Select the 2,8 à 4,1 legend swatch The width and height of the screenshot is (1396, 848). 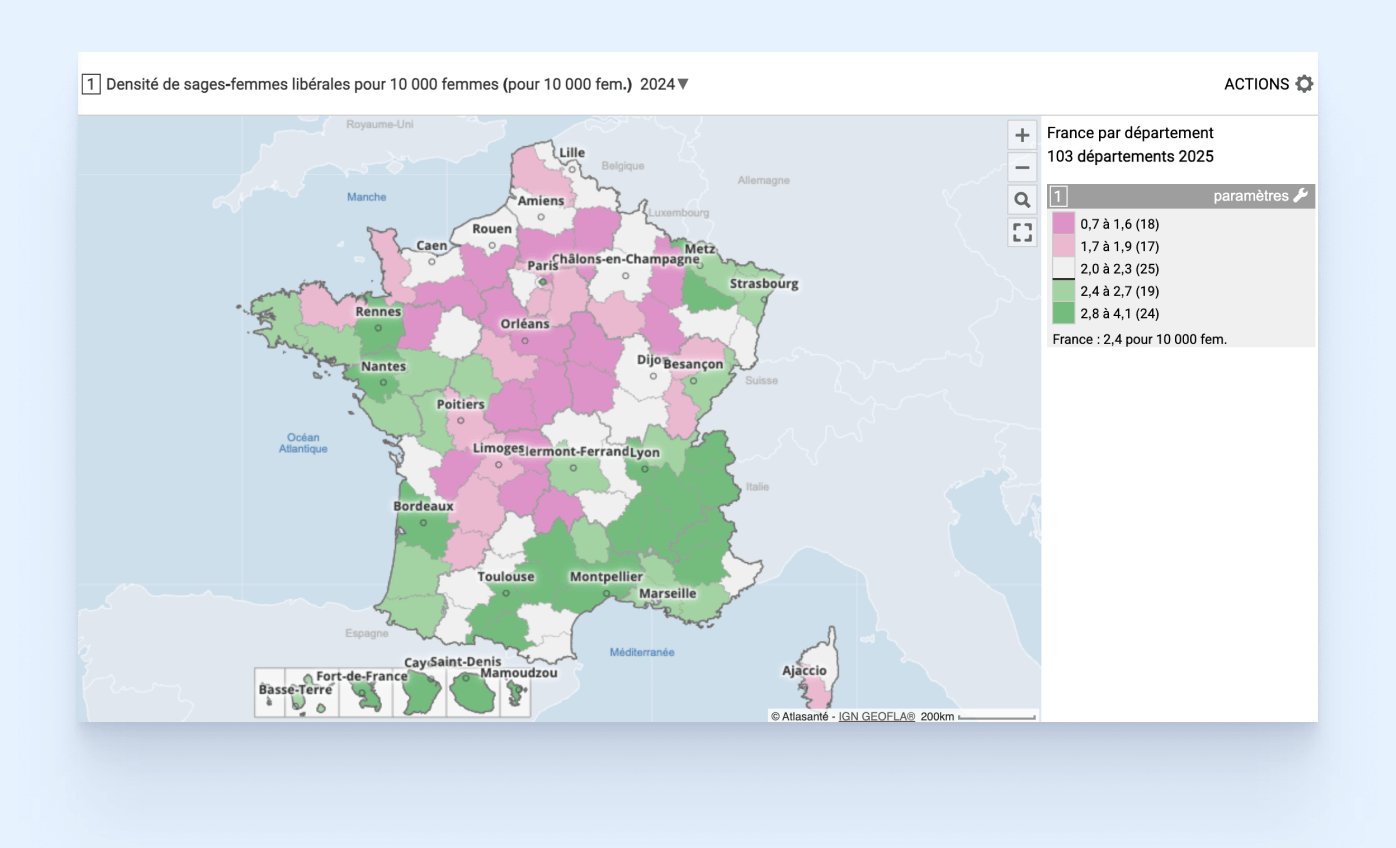coord(1063,313)
